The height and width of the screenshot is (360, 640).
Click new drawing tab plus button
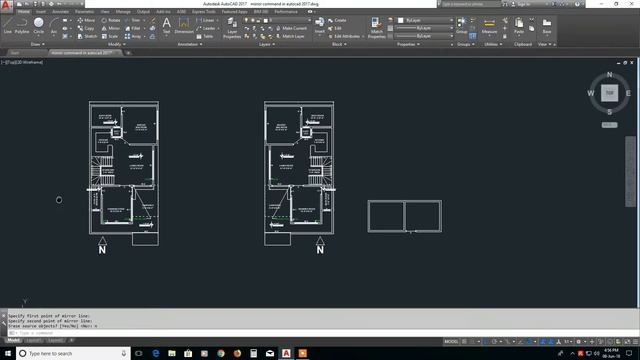pyautogui.click(x=128, y=53)
